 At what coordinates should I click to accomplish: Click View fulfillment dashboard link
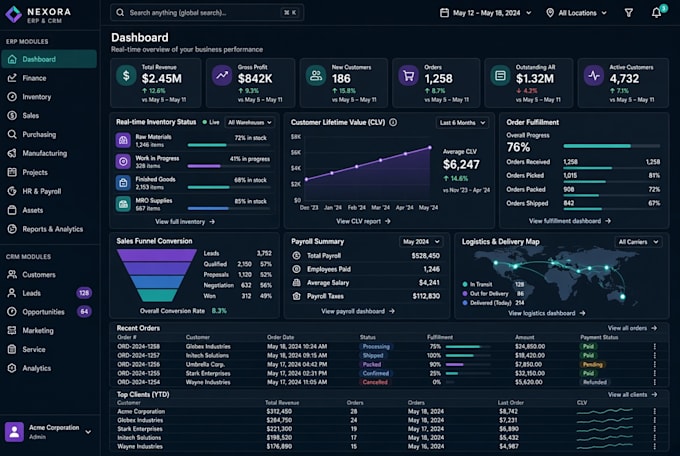pos(570,221)
